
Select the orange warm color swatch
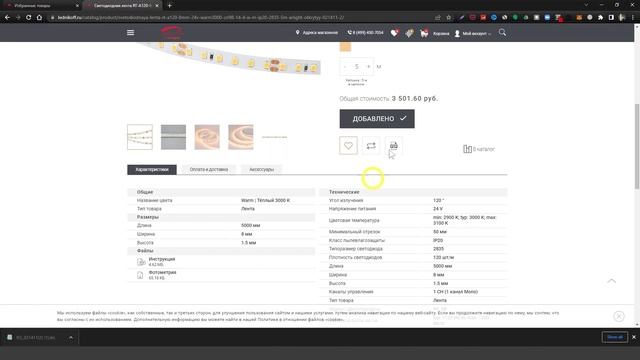click(345, 47)
